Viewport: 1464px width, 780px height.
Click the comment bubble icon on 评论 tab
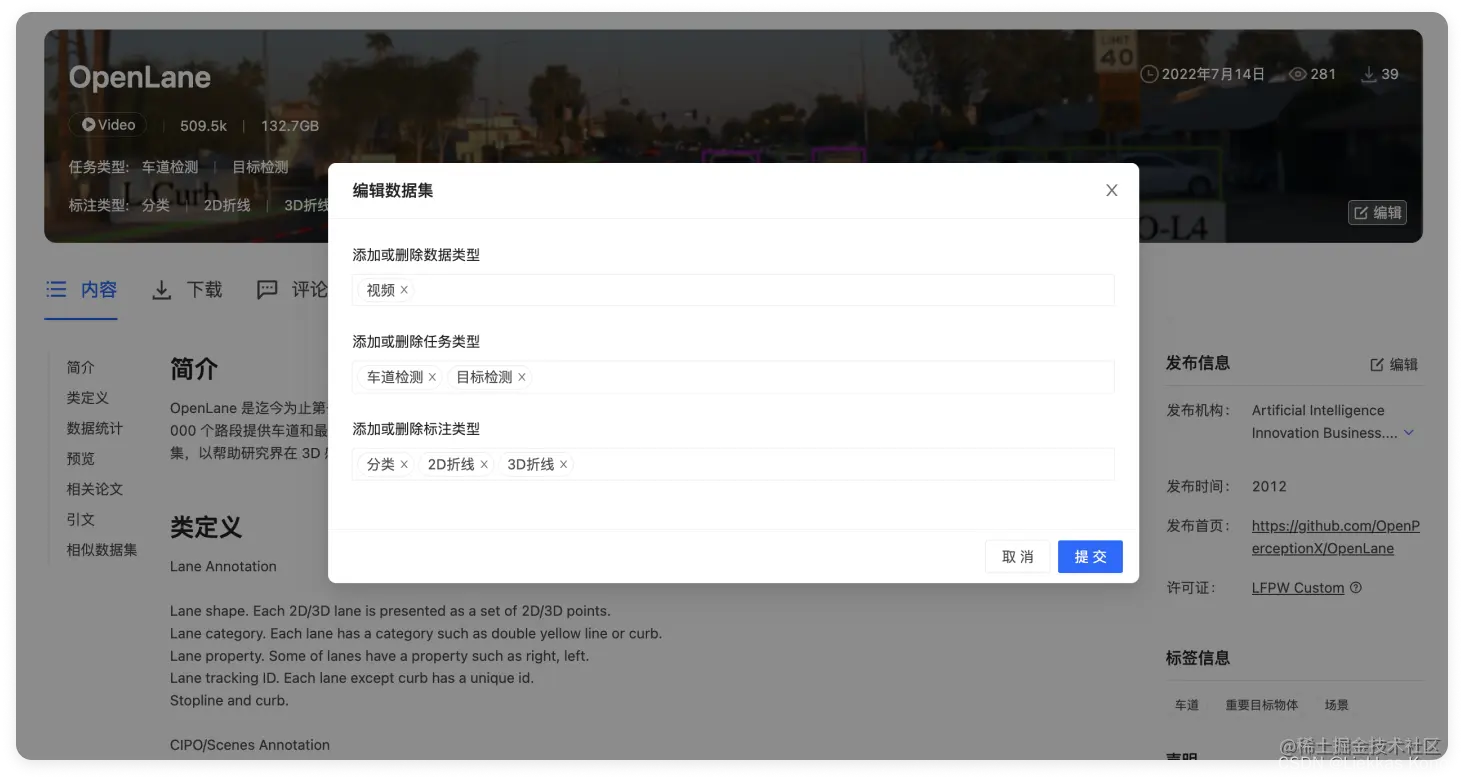pyautogui.click(x=266, y=289)
